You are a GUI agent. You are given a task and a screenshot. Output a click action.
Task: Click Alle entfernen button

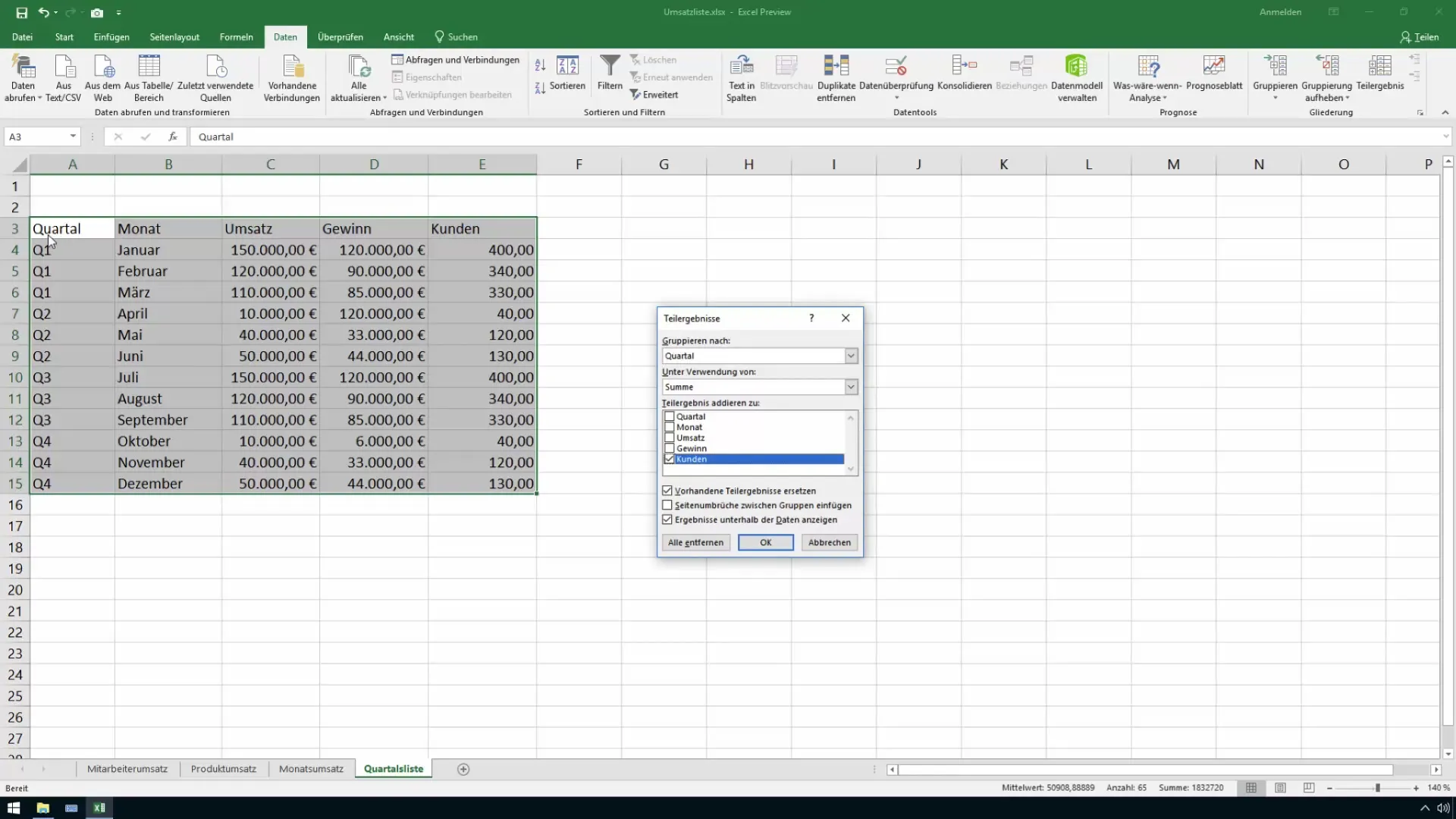click(695, 542)
